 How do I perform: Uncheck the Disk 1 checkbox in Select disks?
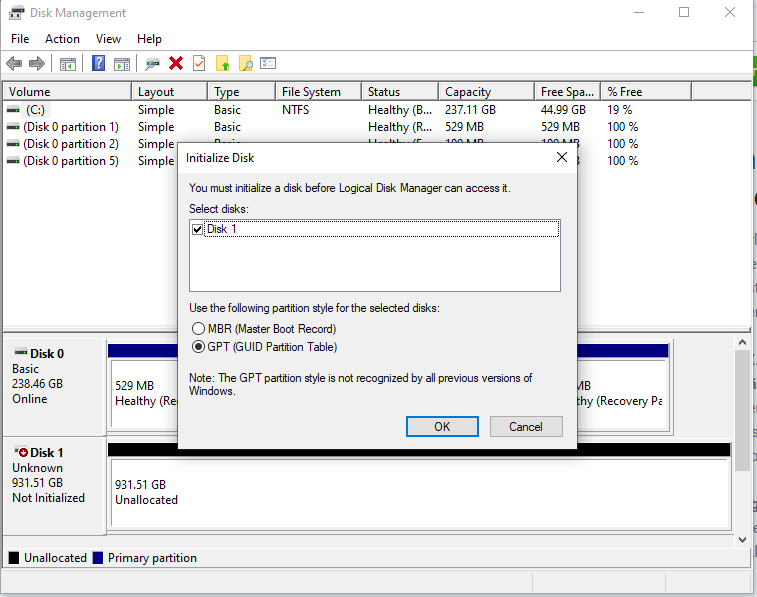(x=197, y=229)
